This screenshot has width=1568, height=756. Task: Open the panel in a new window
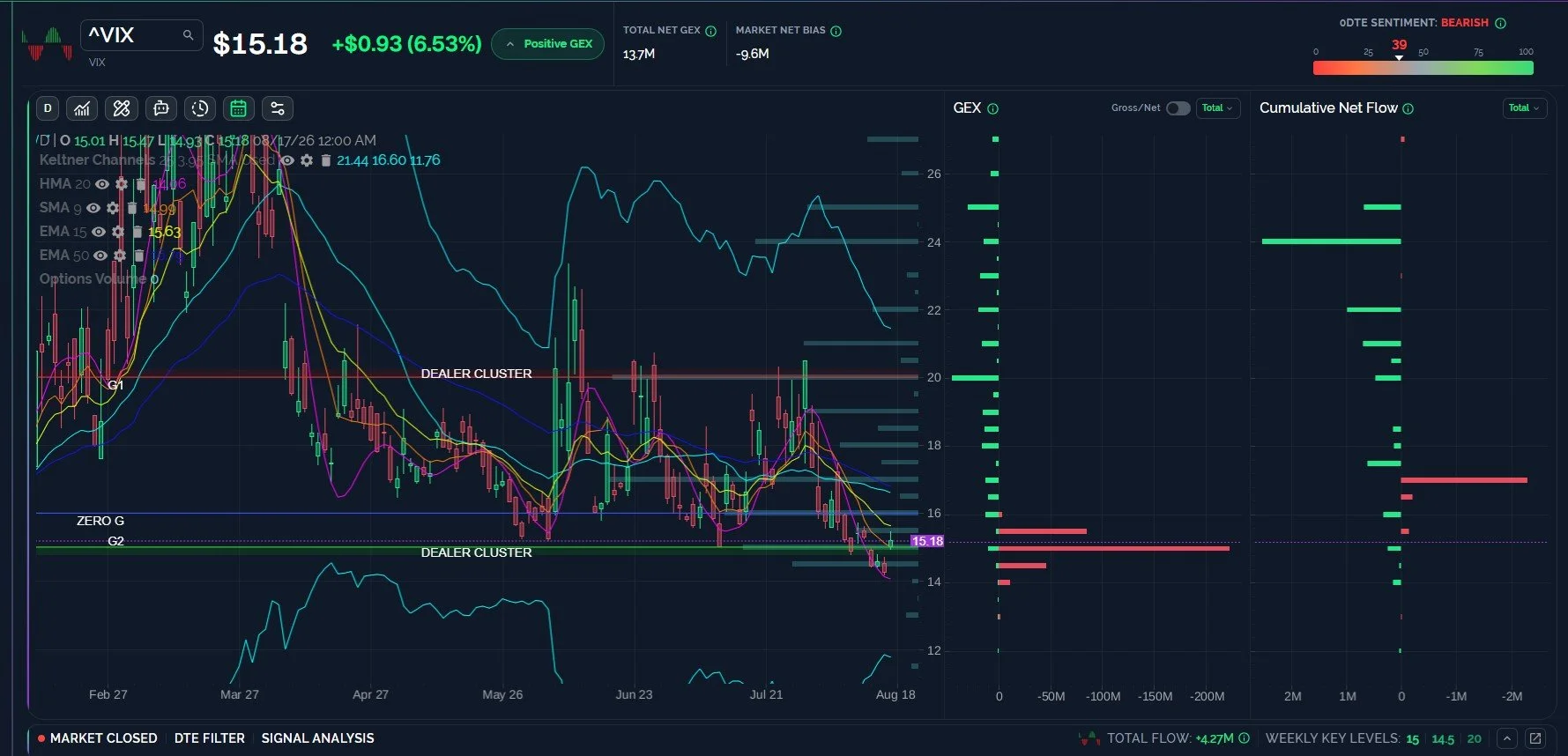1535,738
